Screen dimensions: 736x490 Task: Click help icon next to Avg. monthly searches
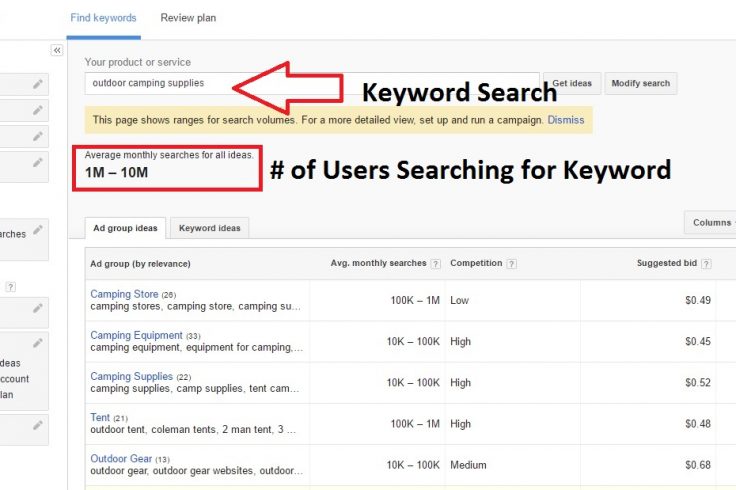pyautogui.click(x=436, y=264)
